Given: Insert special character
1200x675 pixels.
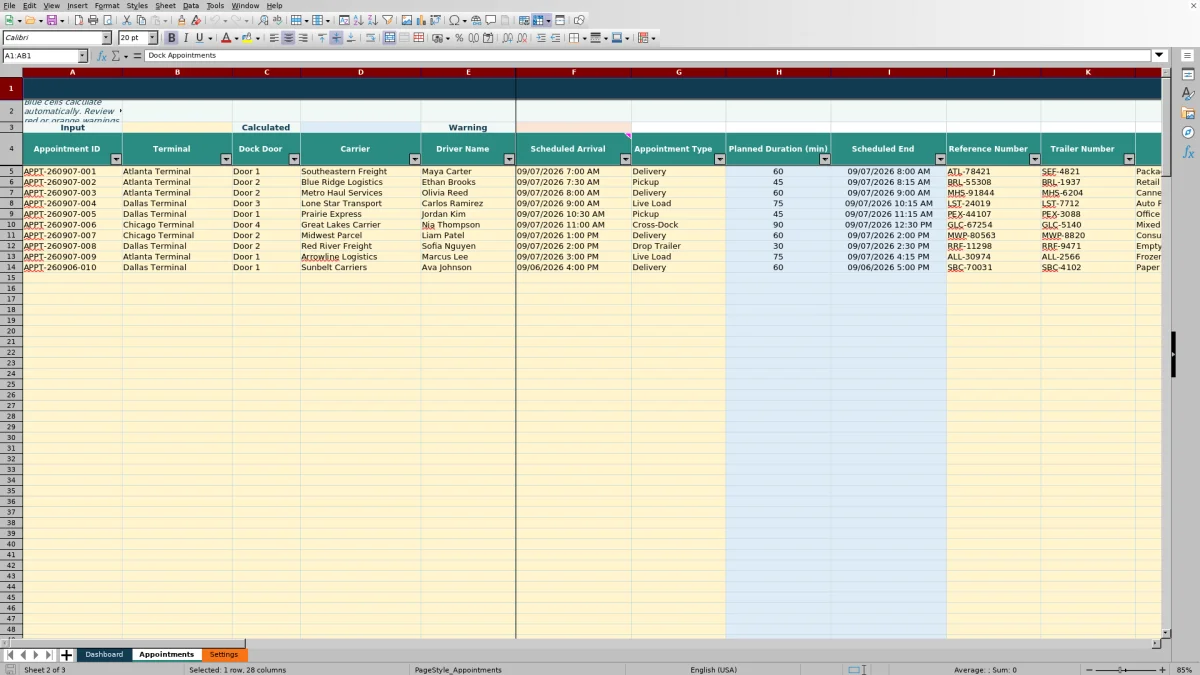Looking at the screenshot, I should coord(454,20).
